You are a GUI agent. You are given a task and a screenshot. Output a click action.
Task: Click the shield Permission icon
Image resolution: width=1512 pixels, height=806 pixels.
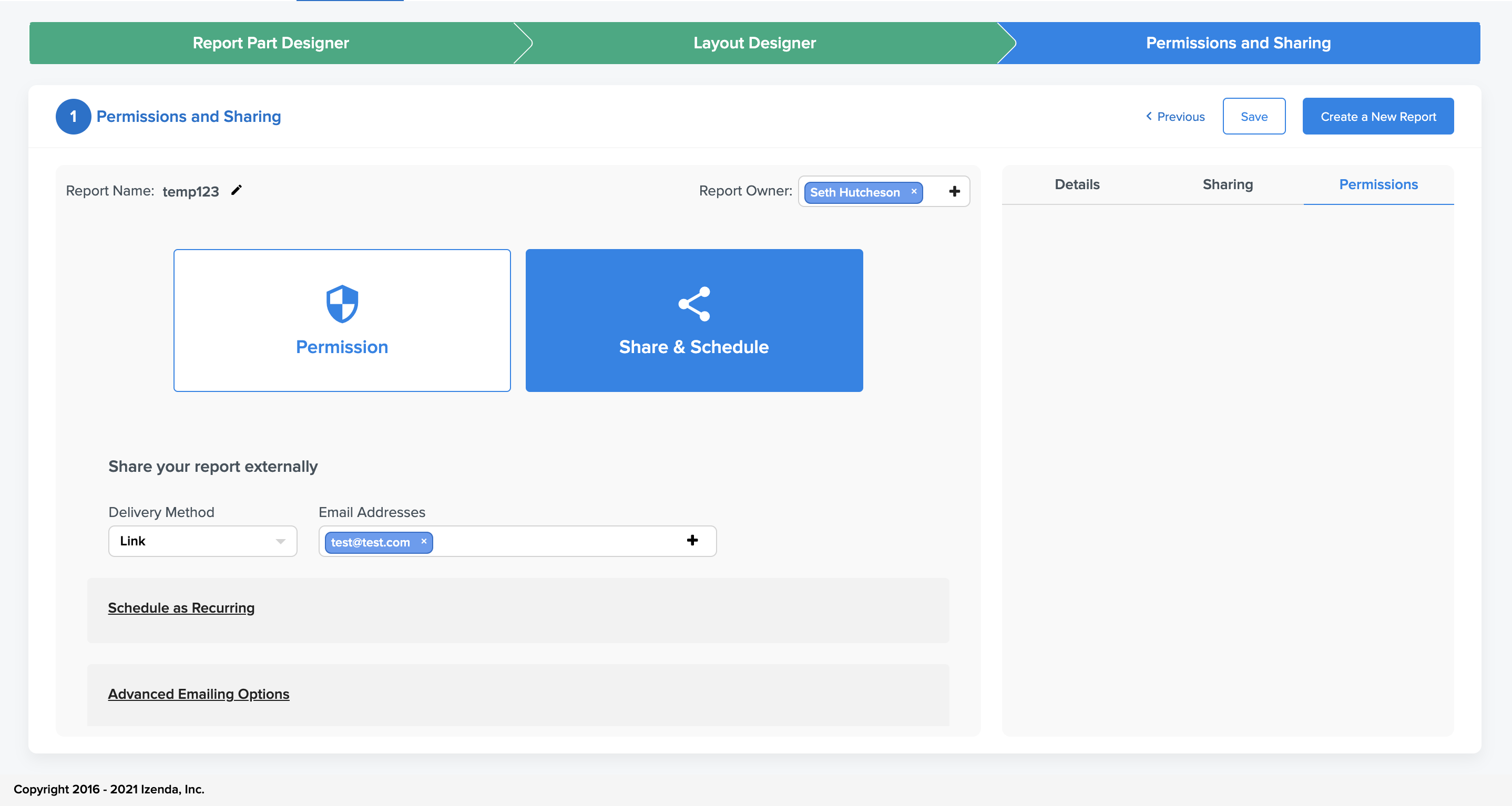click(x=342, y=304)
